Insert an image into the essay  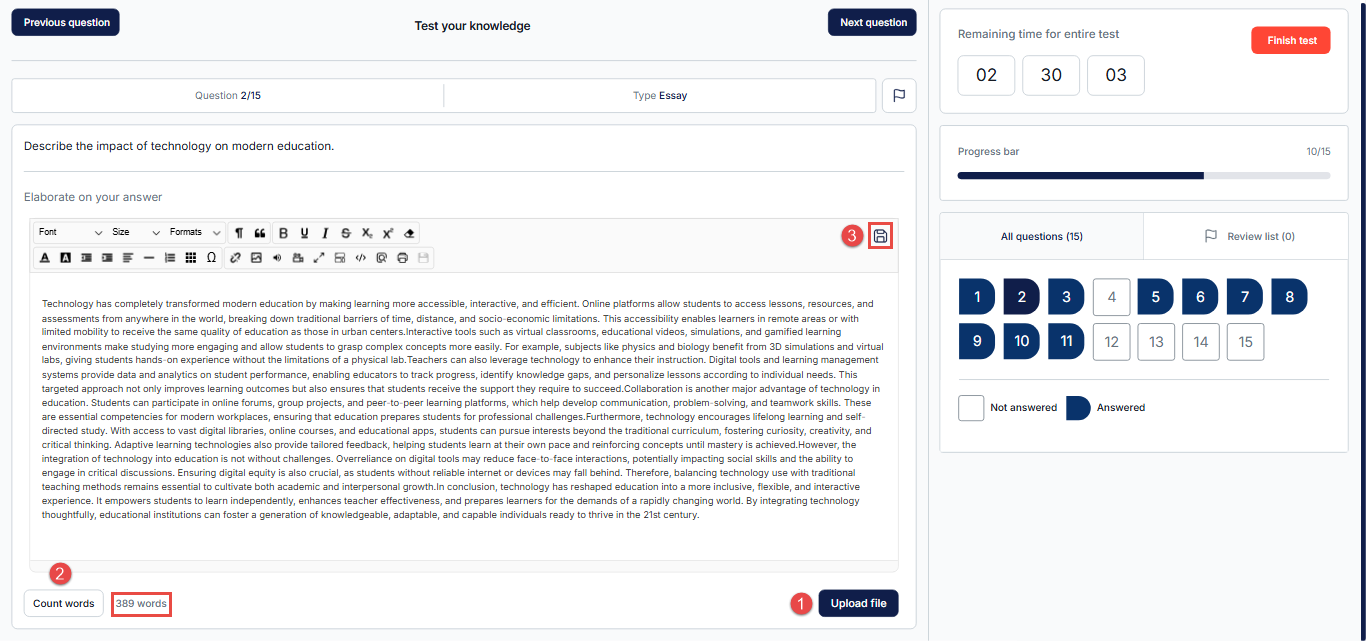pyautogui.click(x=256, y=257)
